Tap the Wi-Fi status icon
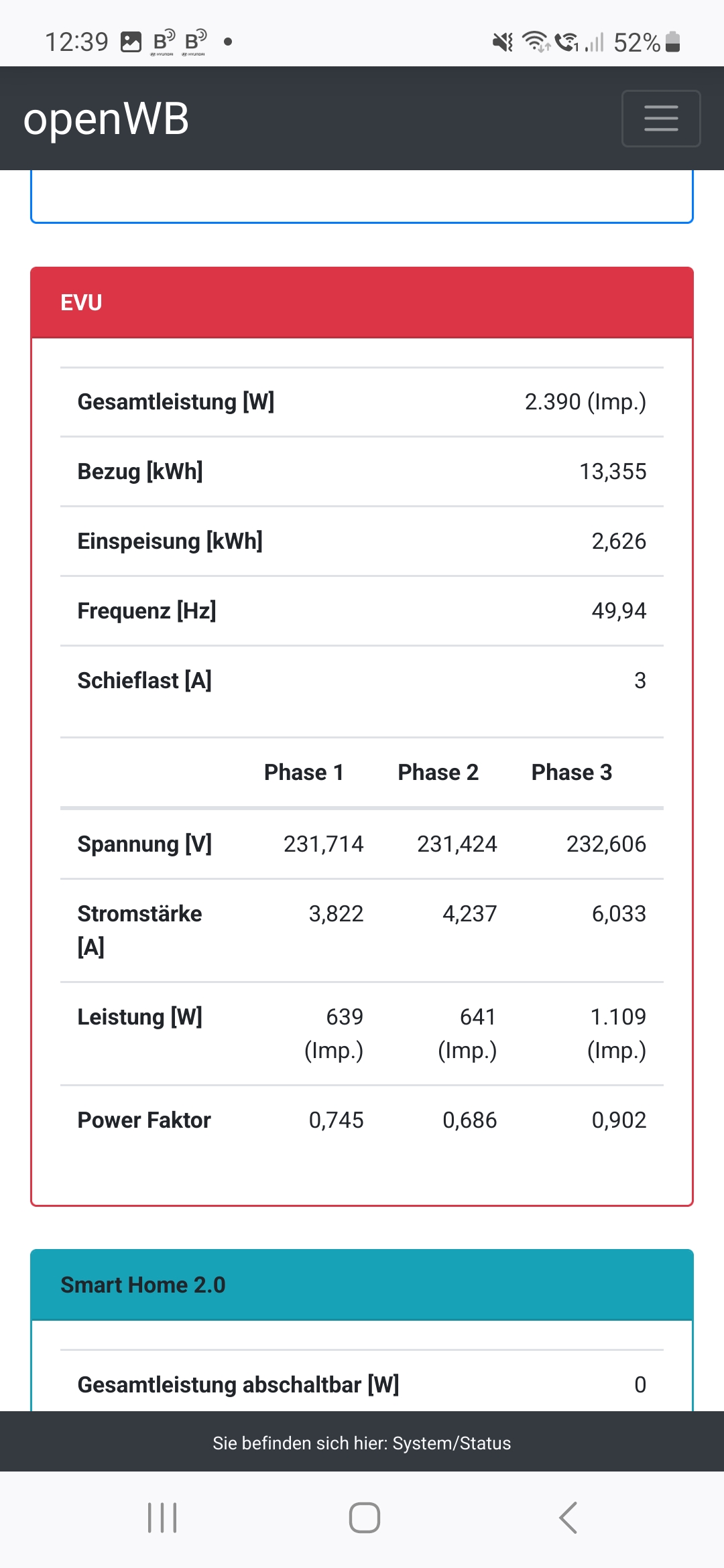 click(535, 42)
